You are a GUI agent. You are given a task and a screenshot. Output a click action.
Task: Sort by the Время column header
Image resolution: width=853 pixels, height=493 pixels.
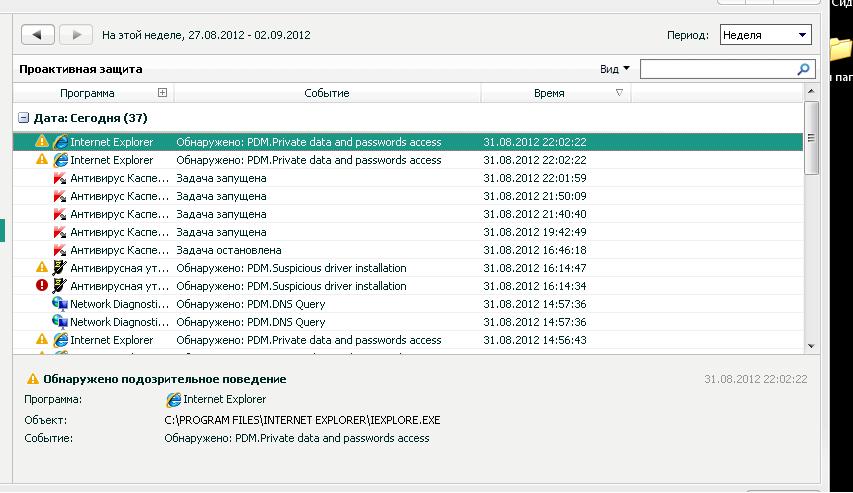(x=549, y=93)
